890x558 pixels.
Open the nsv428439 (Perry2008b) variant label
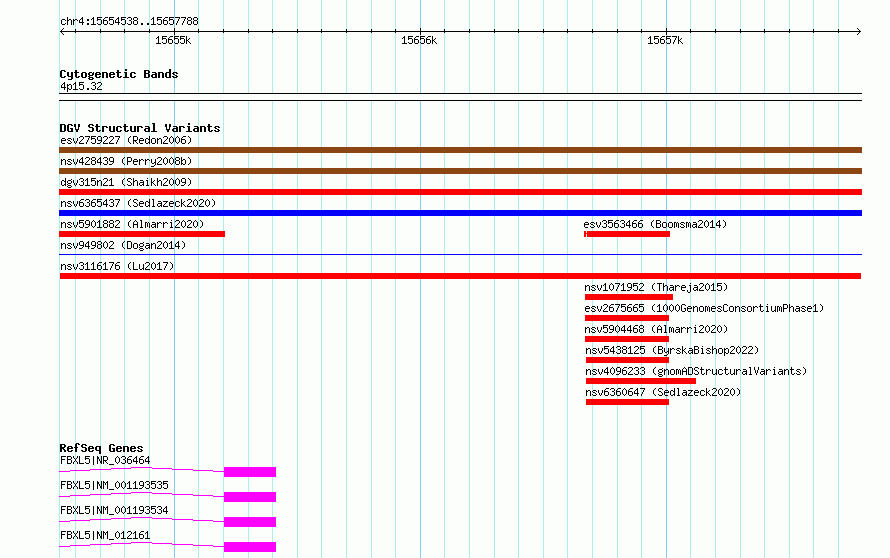point(126,161)
